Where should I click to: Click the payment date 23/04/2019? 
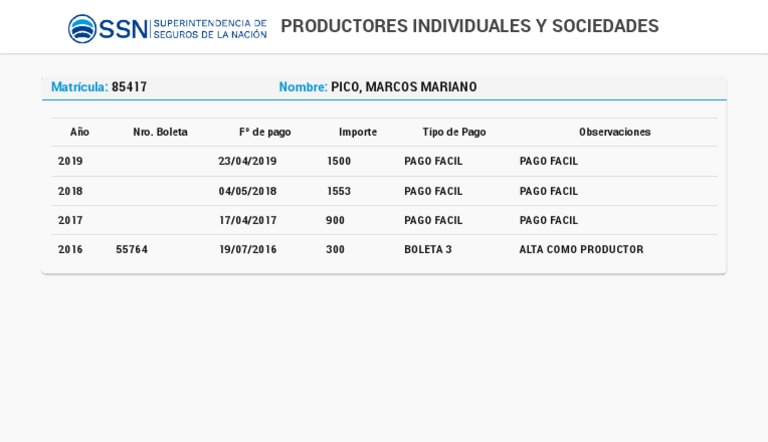click(248, 161)
